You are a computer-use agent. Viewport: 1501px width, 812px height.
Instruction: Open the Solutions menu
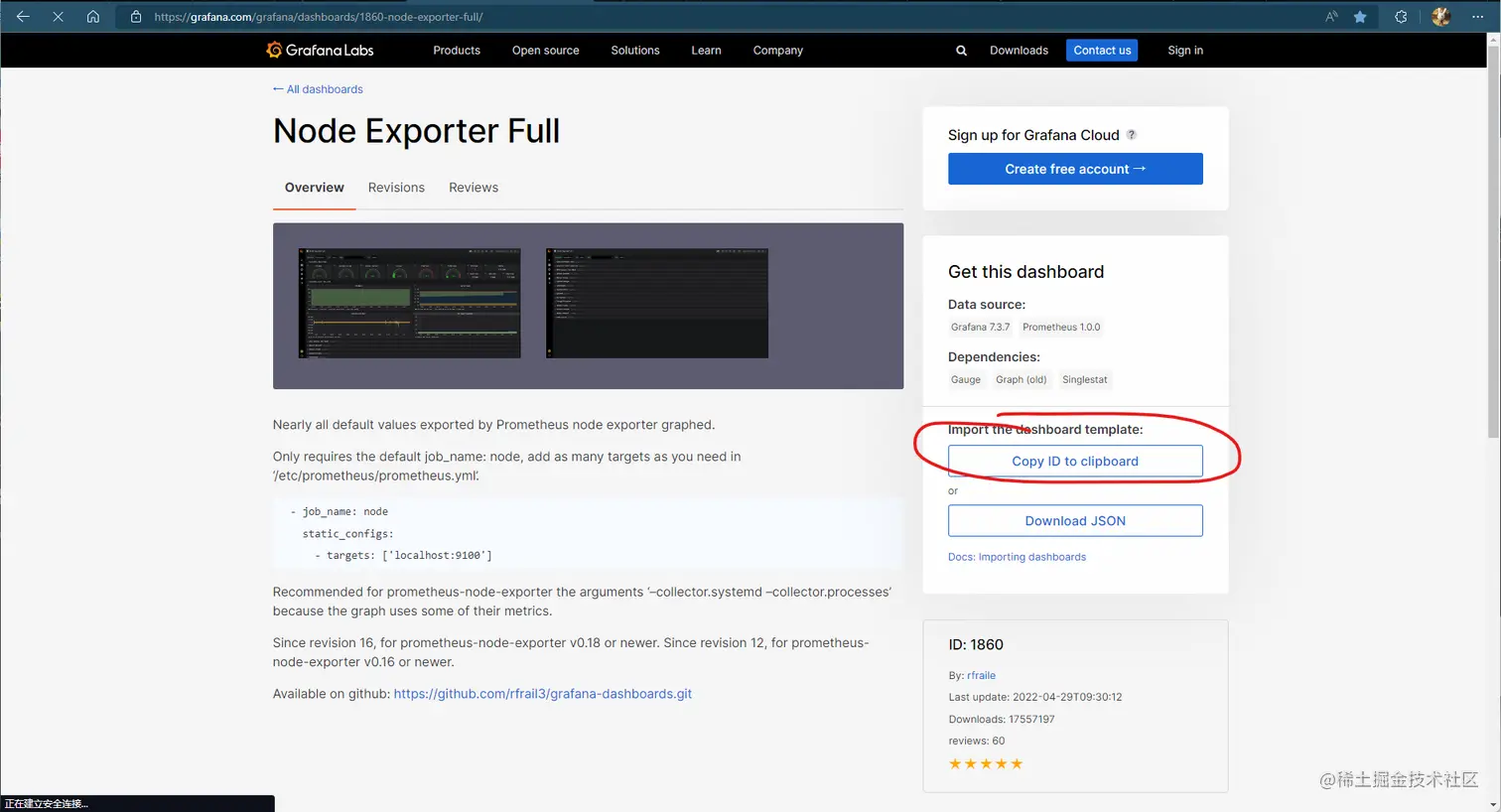635,51
